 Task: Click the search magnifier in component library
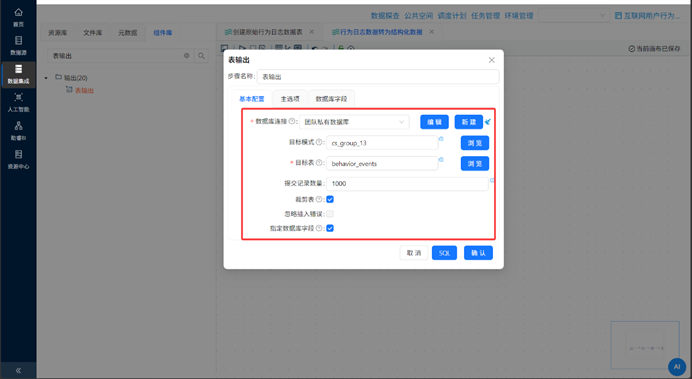pos(201,56)
